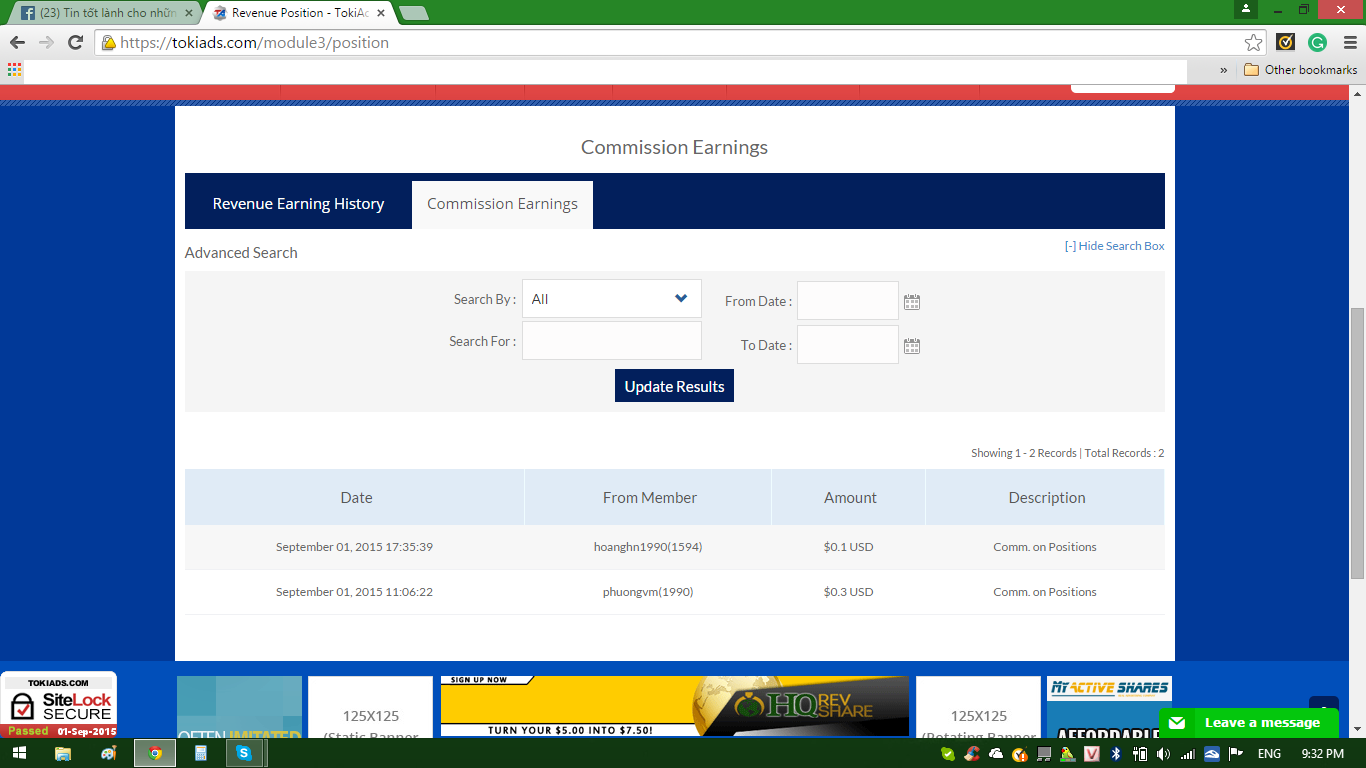Expand the Search By dropdown
This screenshot has height=768, width=1366.
(x=612, y=299)
